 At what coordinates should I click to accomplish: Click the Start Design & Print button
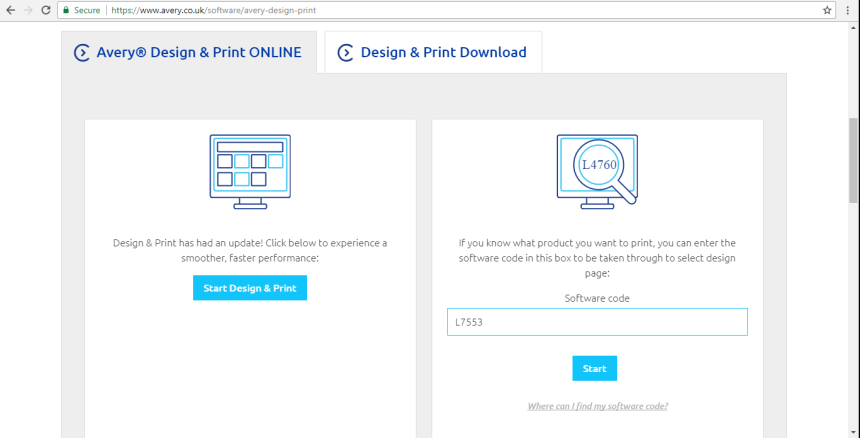click(250, 288)
